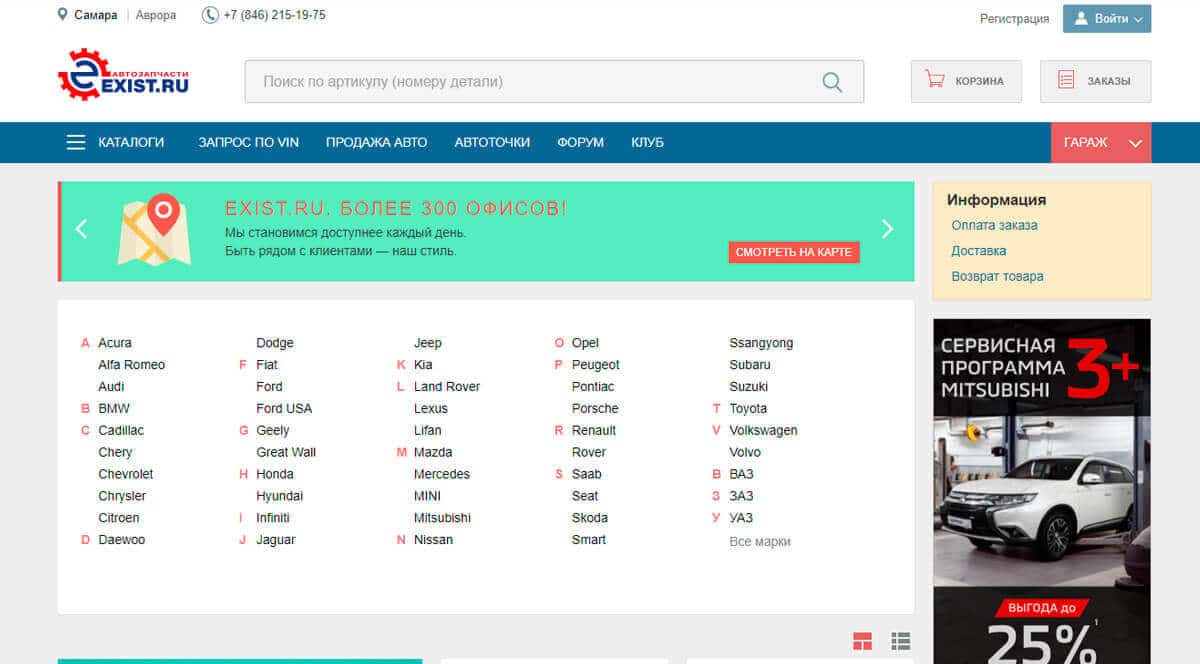Expand the Войти login dropdown
Screen dimensions: 1200x664
coord(1106,19)
